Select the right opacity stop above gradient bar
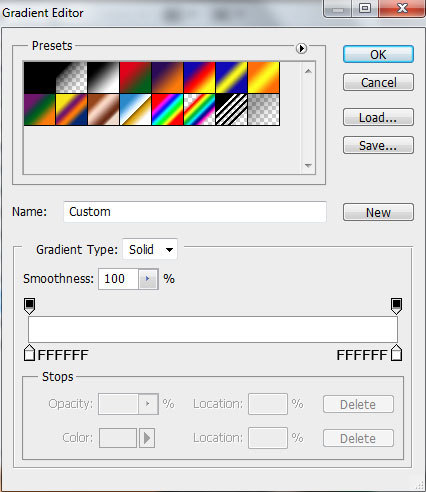Viewport: 426px width, 492px height. click(396, 306)
